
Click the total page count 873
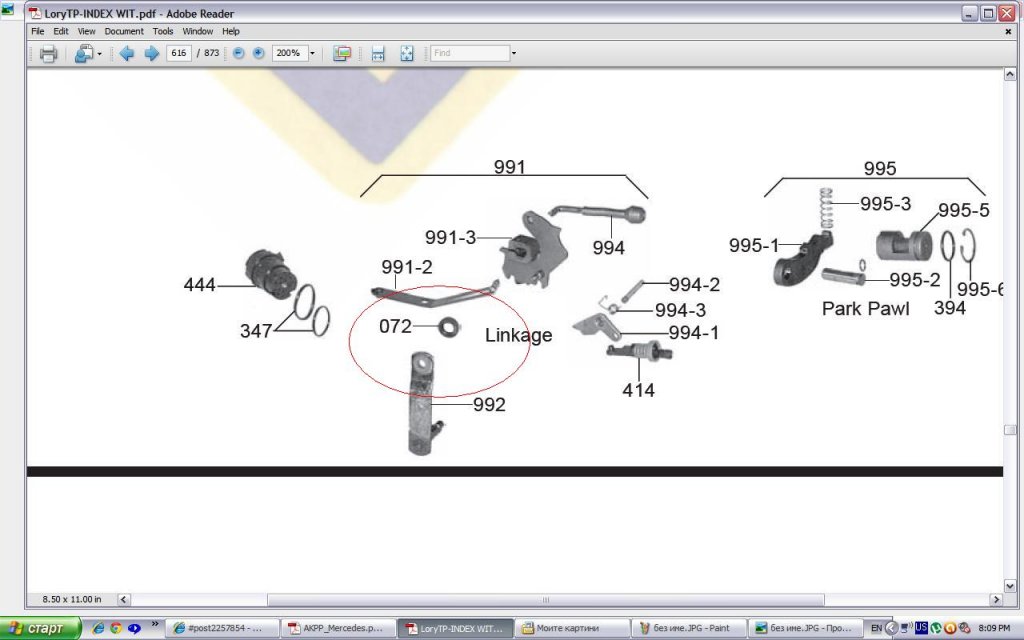[211, 53]
